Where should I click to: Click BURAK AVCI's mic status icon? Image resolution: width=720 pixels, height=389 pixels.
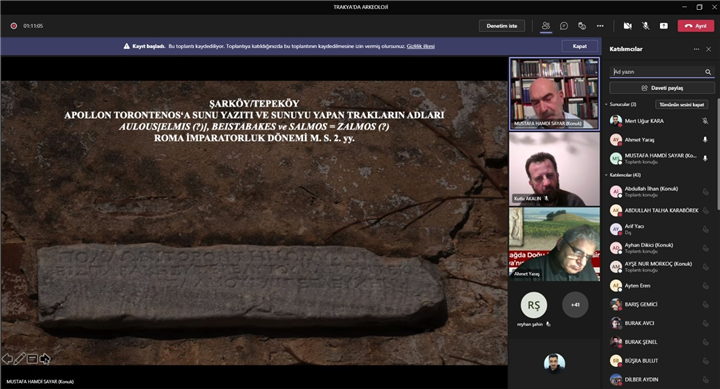(x=705, y=323)
